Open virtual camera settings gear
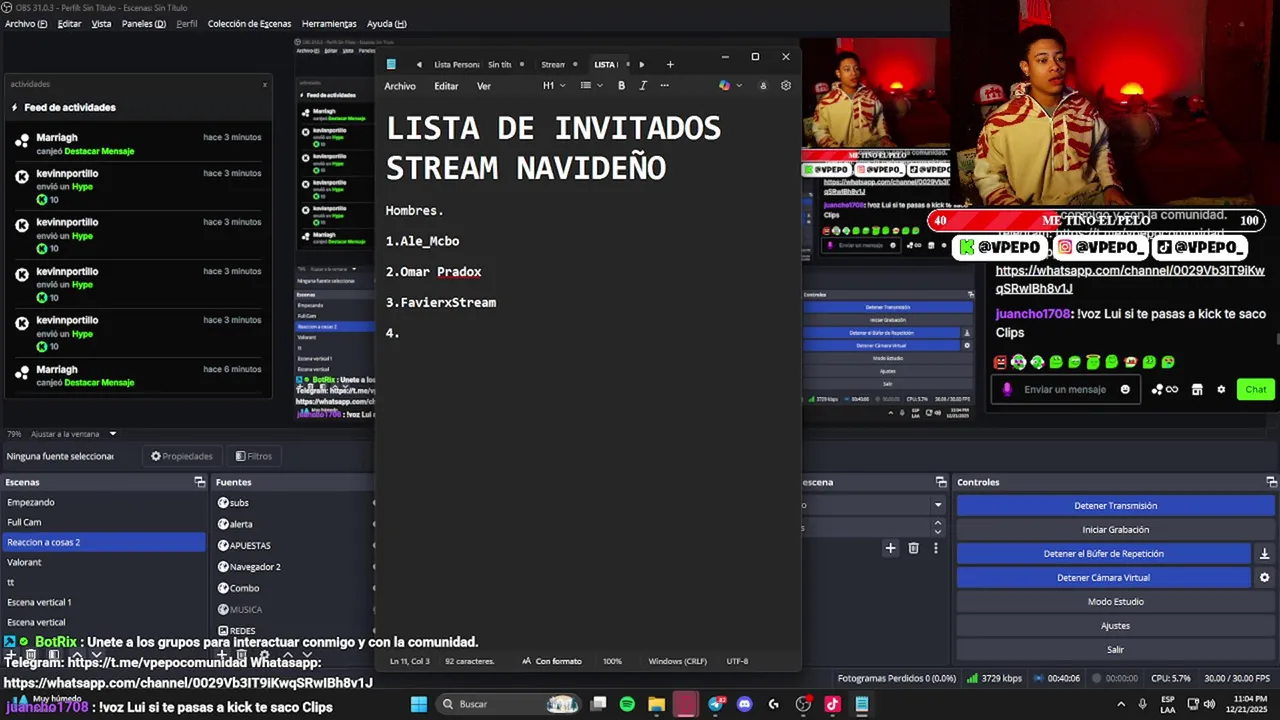 click(1264, 578)
